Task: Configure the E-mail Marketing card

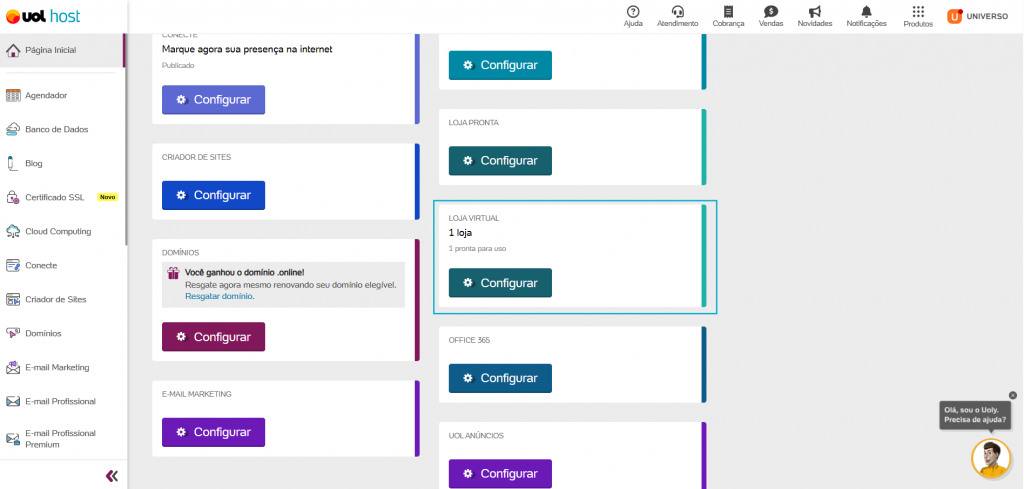Action: click(214, 432)
